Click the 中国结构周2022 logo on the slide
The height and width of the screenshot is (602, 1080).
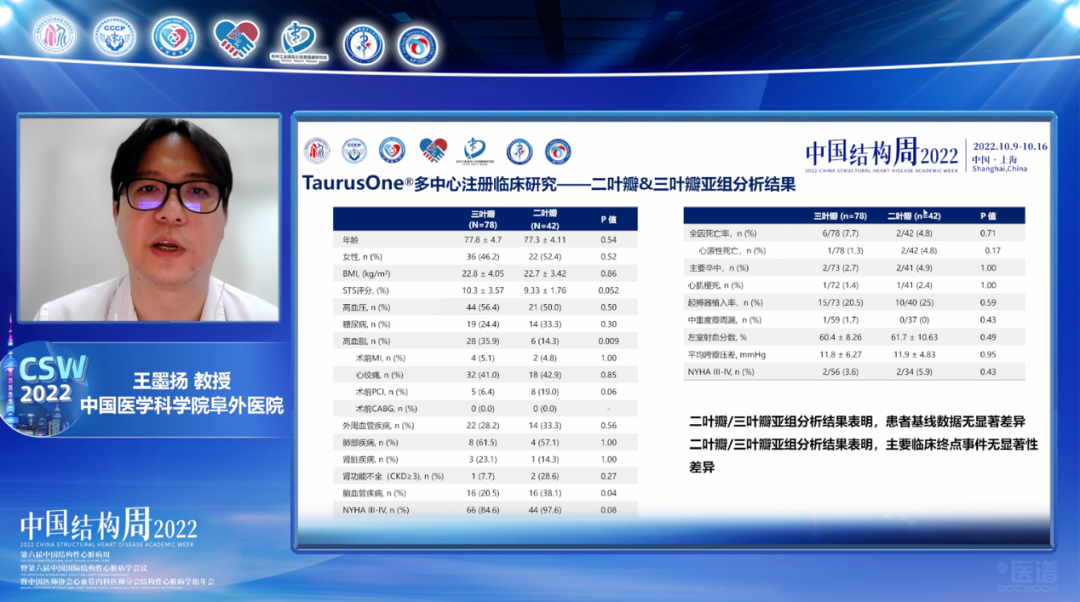point(882,153)
